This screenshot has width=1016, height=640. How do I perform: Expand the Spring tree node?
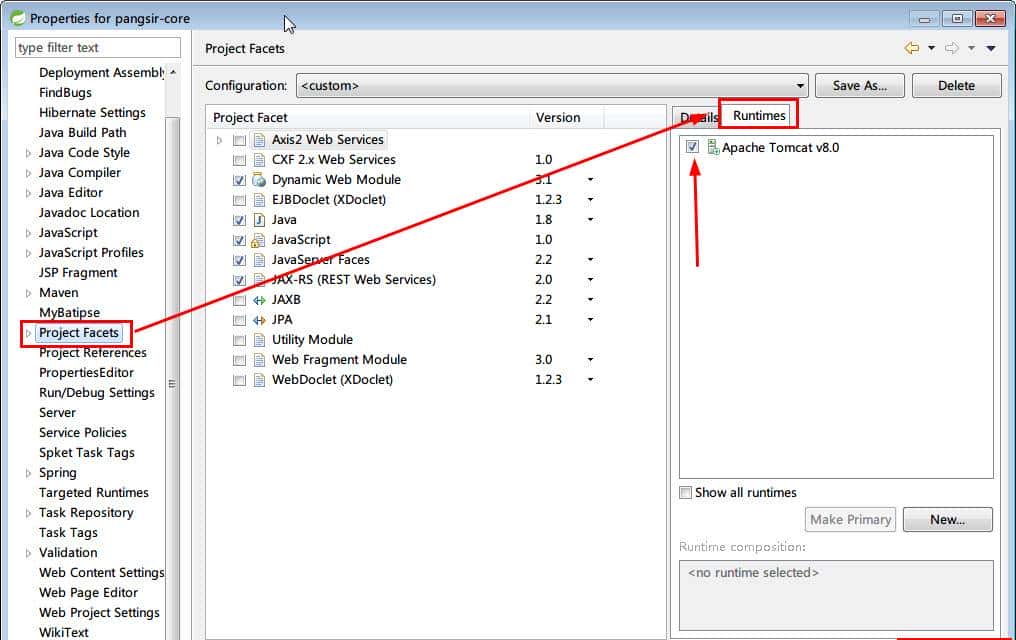[28, 474]
